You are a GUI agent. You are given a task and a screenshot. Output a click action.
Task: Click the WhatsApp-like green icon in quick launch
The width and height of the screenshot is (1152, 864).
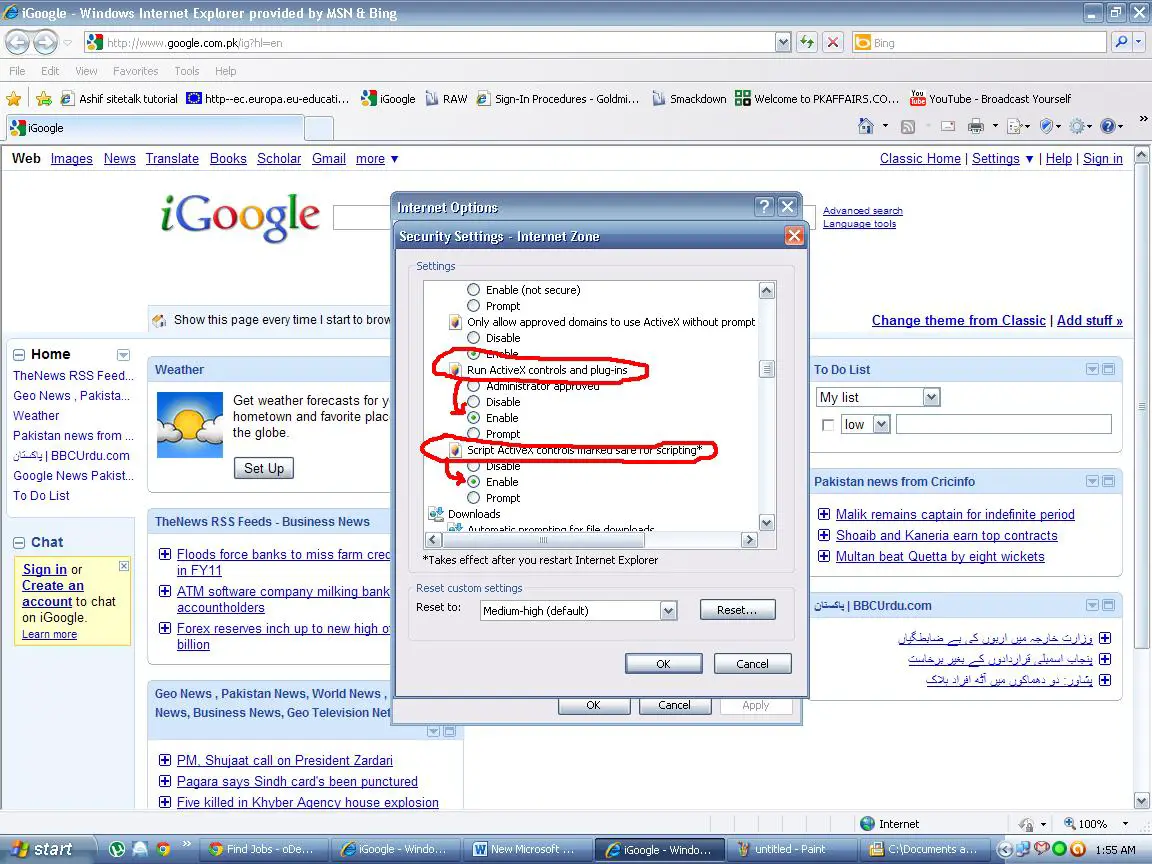click(117, 849)
